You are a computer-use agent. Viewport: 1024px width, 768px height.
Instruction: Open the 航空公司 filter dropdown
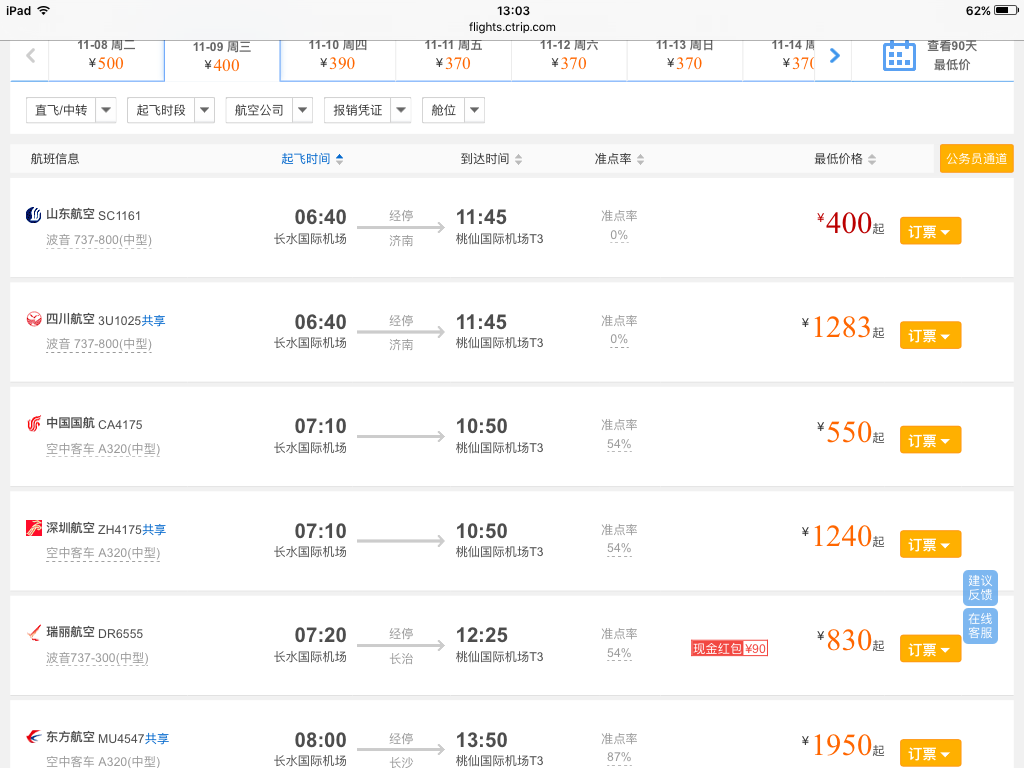click(x=269, y=110)
